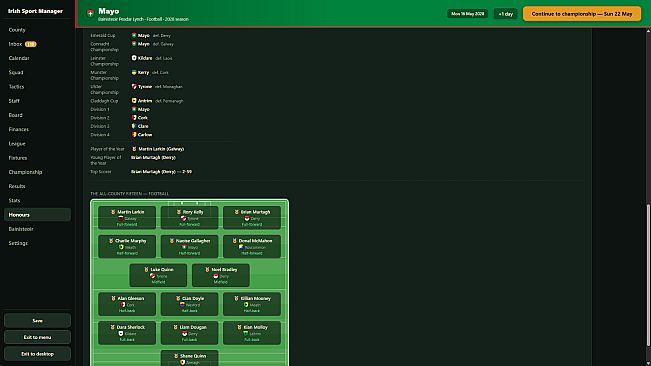Screen dimensions: 651x366
Task: Open the Inbox in the sidebar
Action: point(37,44)
